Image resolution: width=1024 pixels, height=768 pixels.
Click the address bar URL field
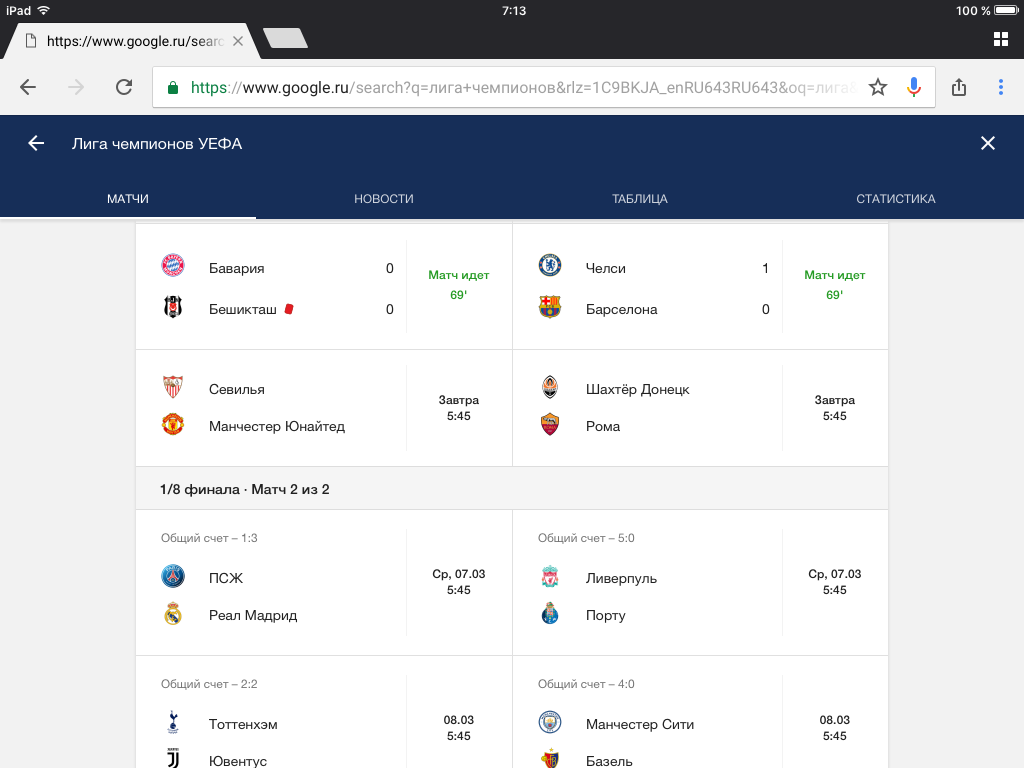pos(520,87)
